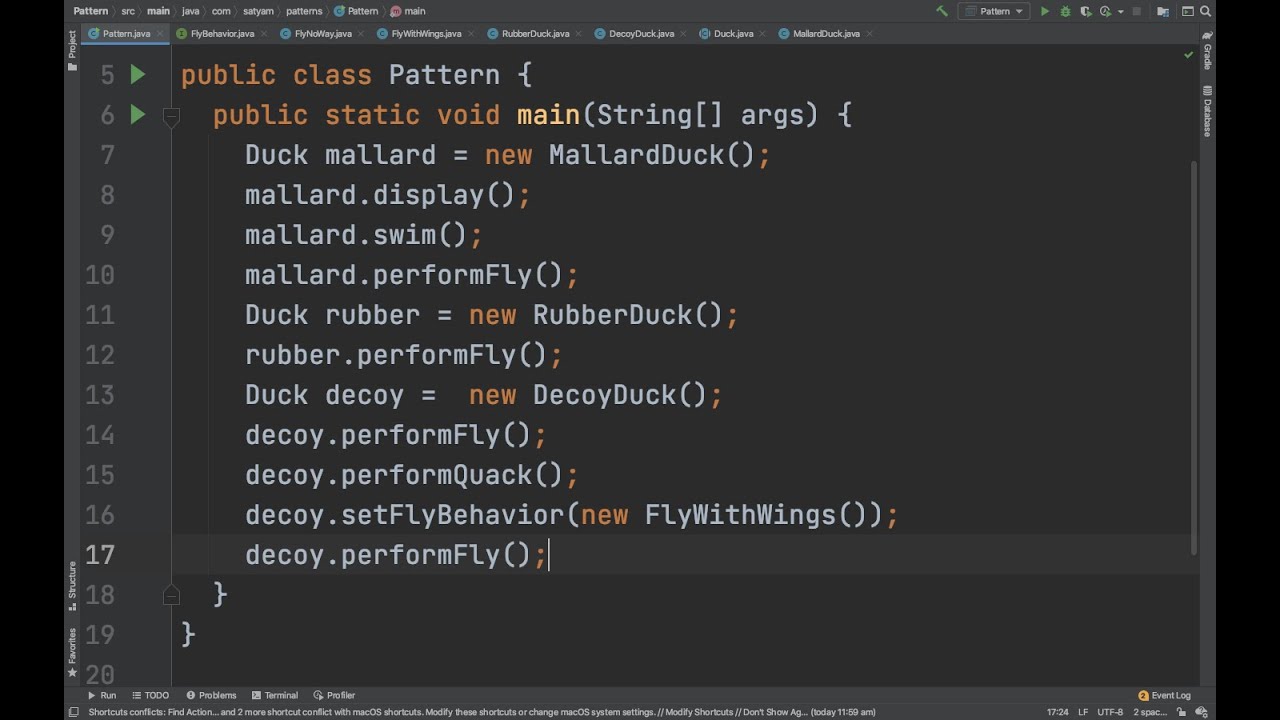Viewport: 1280px width, 720px height.
Task: Run Pattern with coverage icon
Action: (1086, 11)
